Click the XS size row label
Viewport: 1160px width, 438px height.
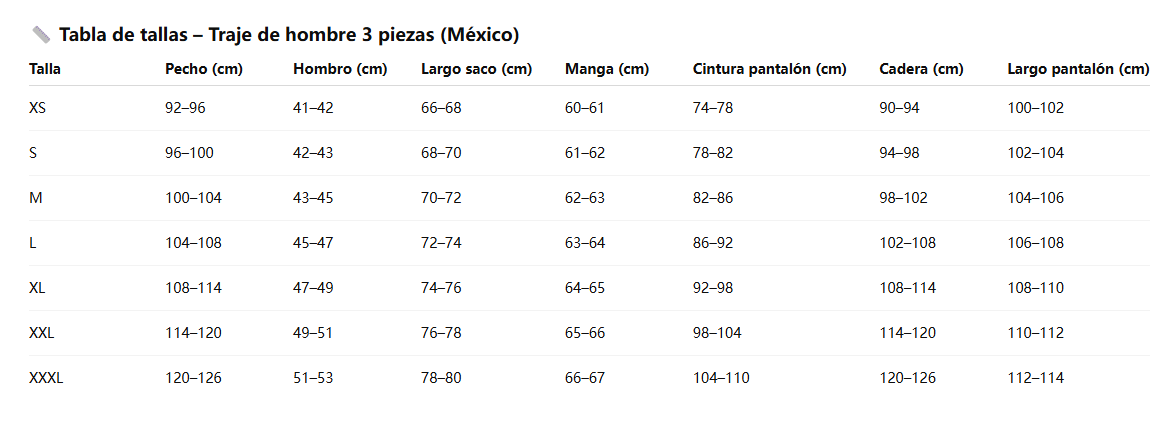pyautogui.click(x=37, y=108)
